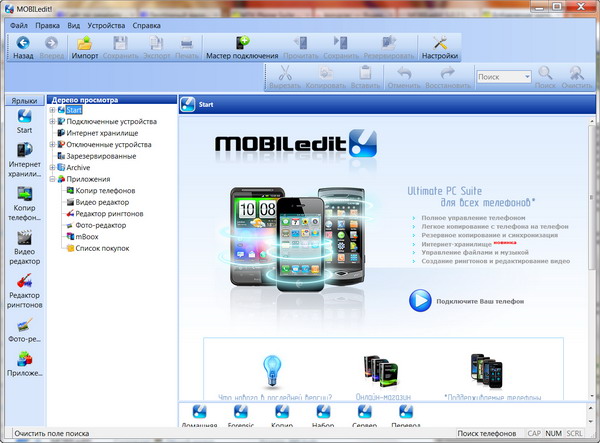Click the Отменить undo arrow
This screenshot has width=600, height=443.
404,72
